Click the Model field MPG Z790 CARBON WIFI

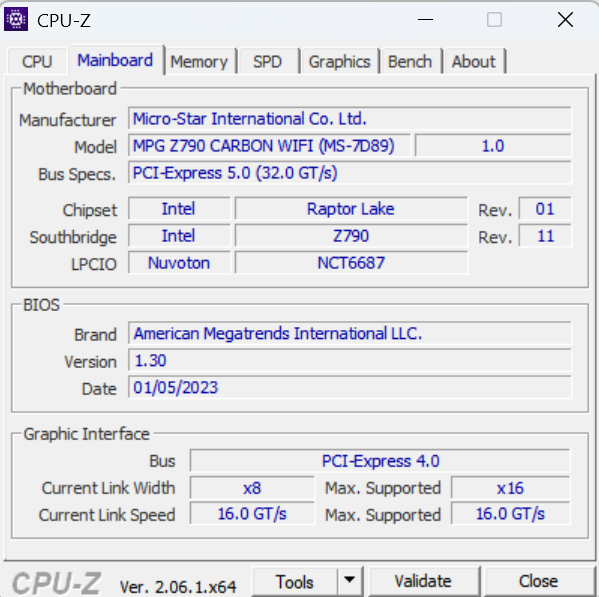point(269,146)
